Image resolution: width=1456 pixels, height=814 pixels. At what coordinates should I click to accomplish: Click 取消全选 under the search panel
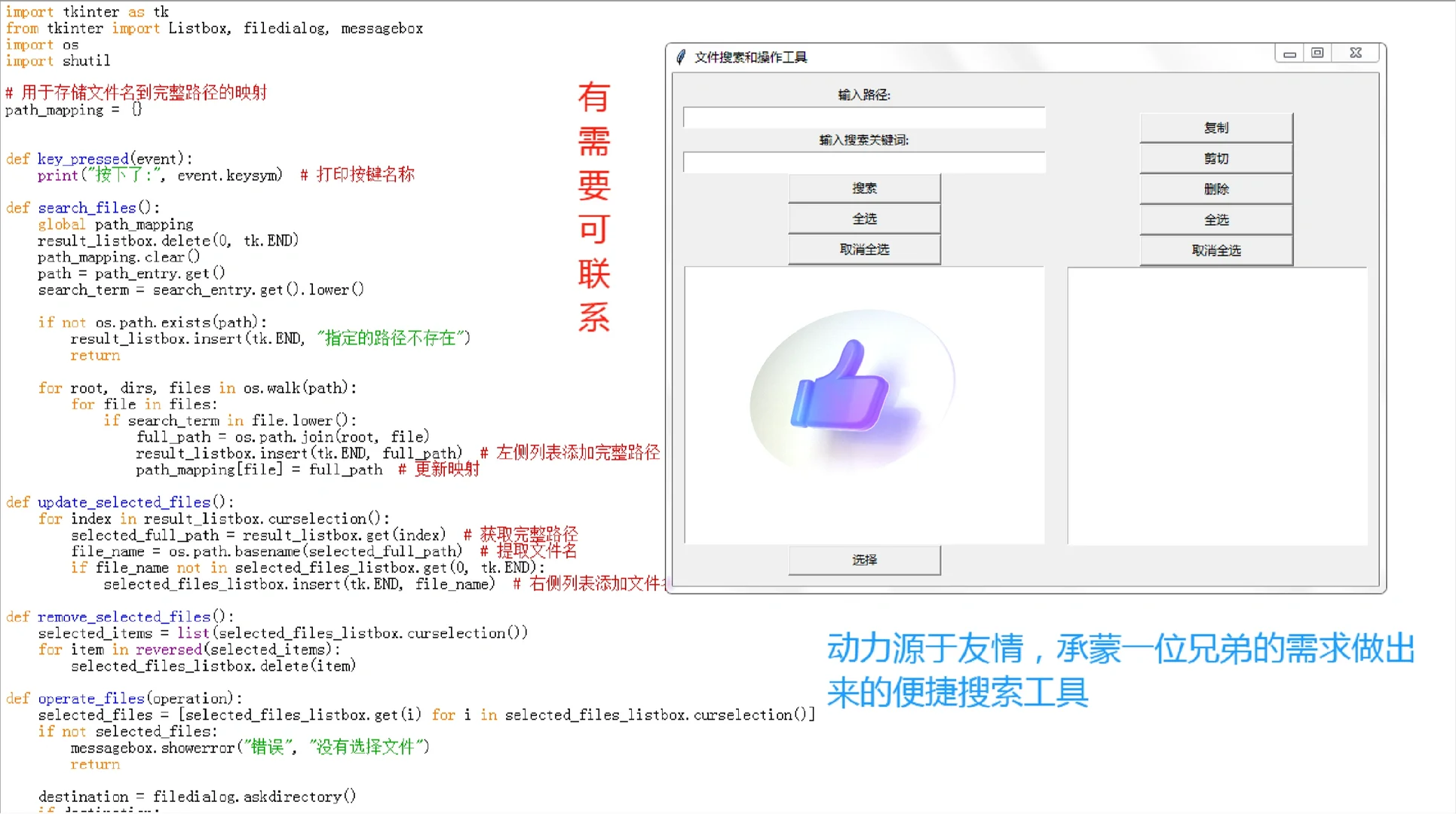click(864, 249)
